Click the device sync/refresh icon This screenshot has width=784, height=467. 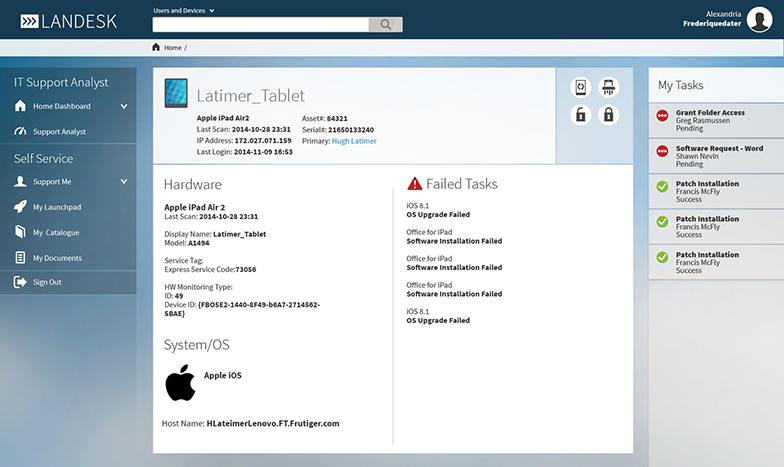pos(580,88)
